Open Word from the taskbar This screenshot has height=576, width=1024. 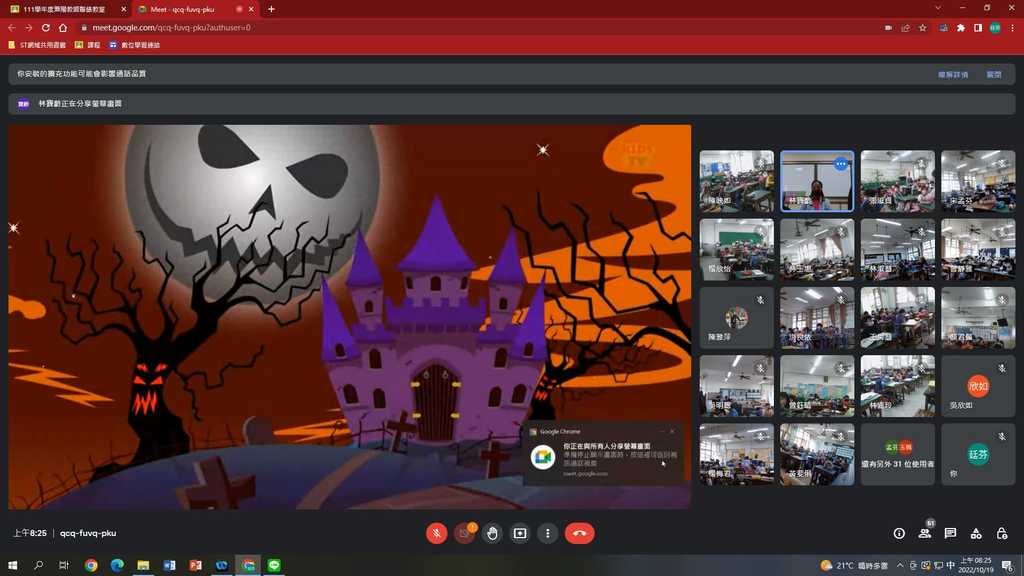[169, 566]
